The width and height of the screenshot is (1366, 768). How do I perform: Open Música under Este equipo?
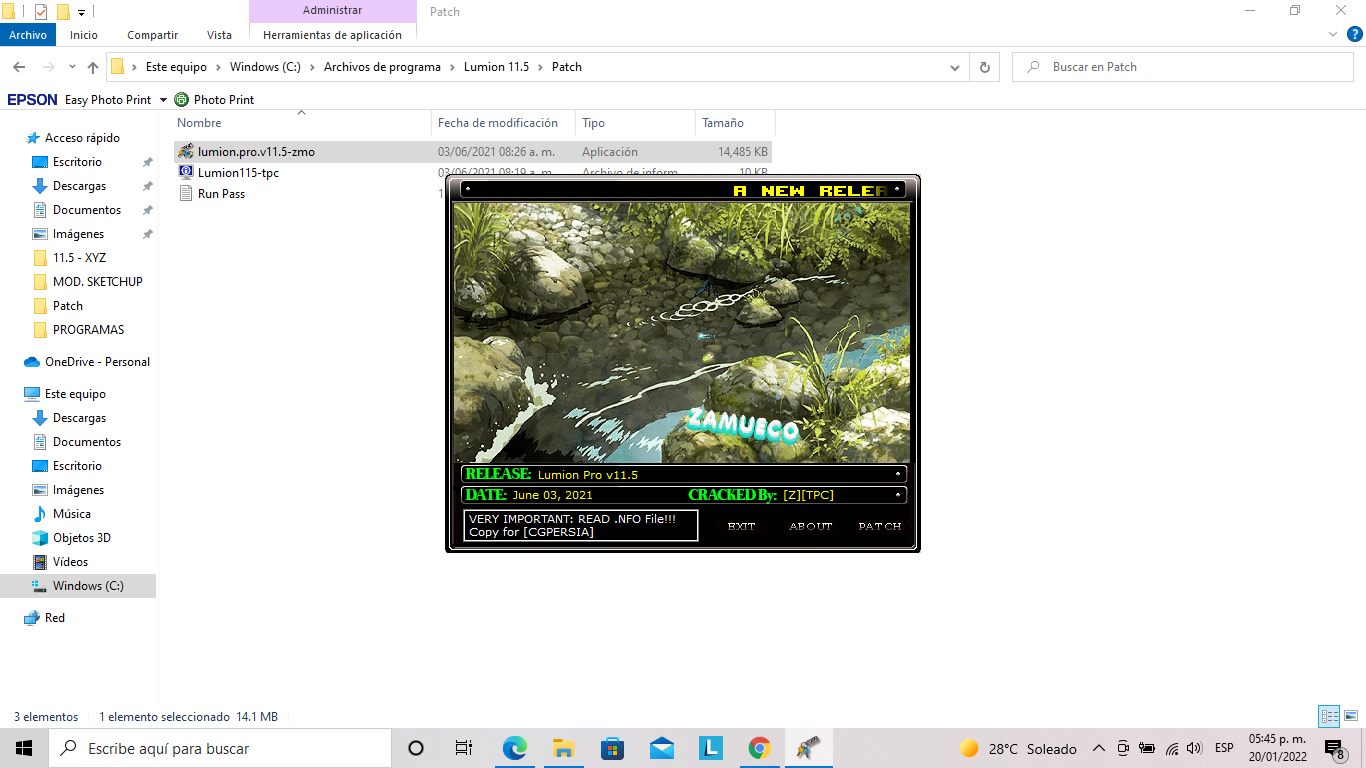pos(71,514)
